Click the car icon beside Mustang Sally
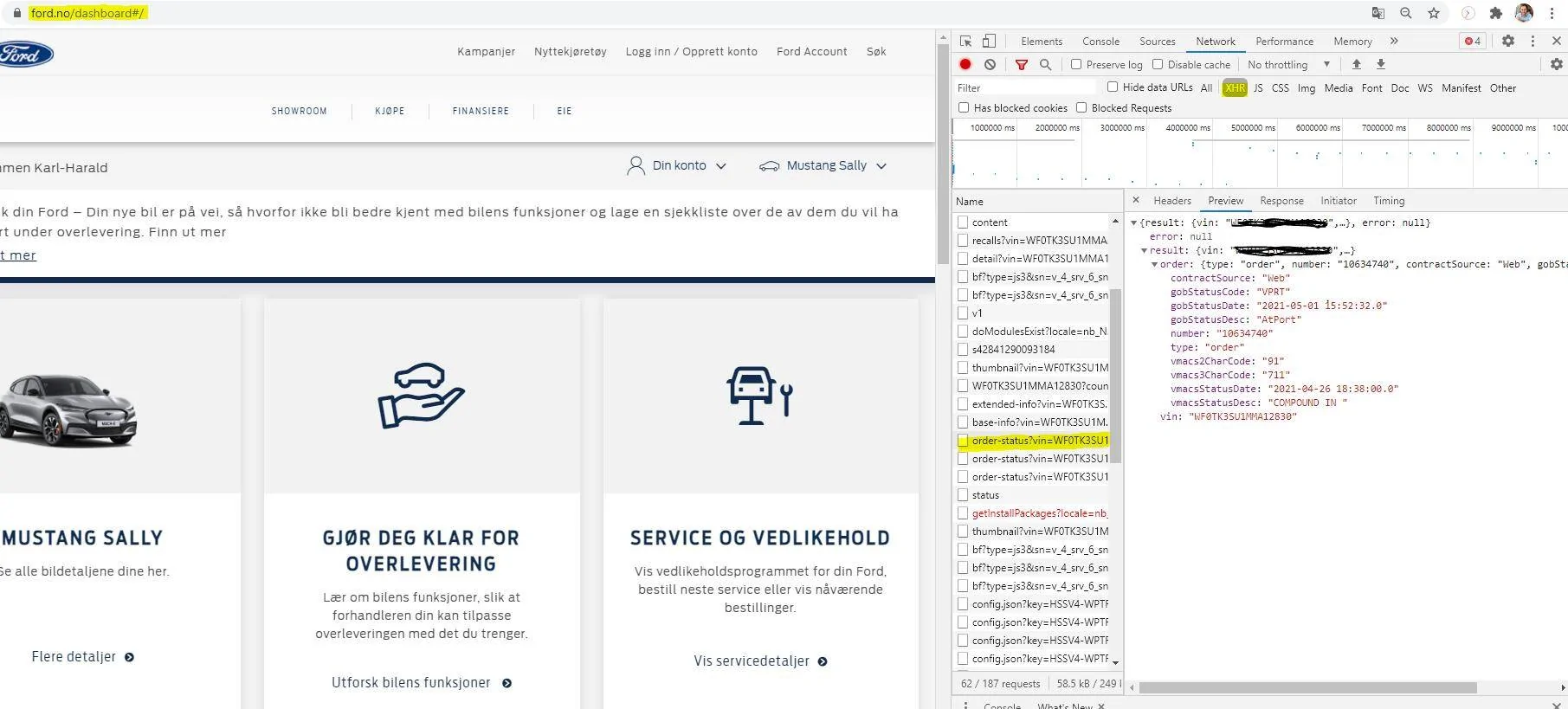Screen dimensions: 1568x709 pos(769,166)
